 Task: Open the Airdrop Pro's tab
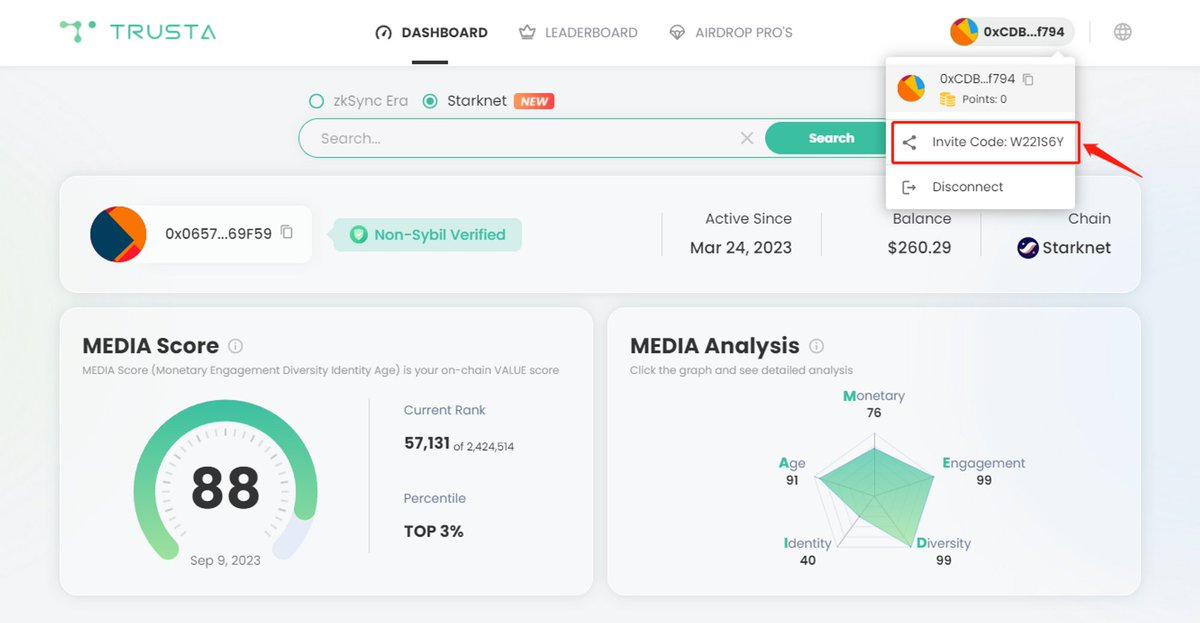click(x=731, y=33)
